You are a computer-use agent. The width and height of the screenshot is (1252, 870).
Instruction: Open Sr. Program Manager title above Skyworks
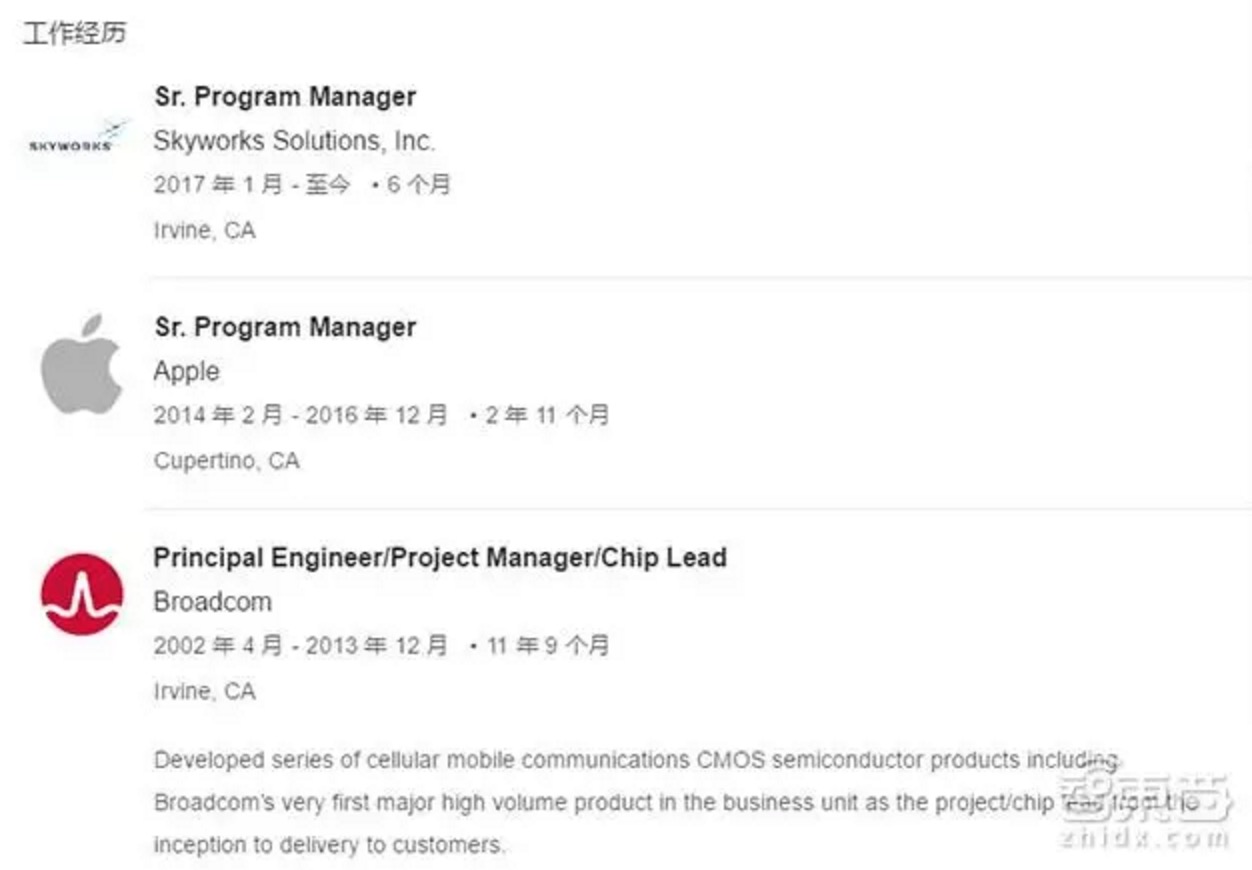coord(285,97)
